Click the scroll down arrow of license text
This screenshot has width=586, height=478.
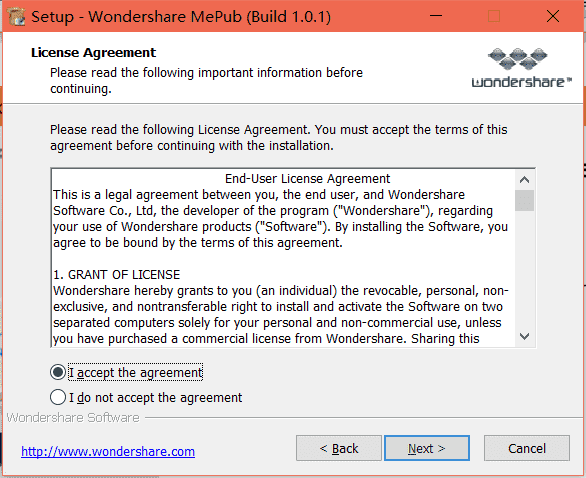(524, 336)
